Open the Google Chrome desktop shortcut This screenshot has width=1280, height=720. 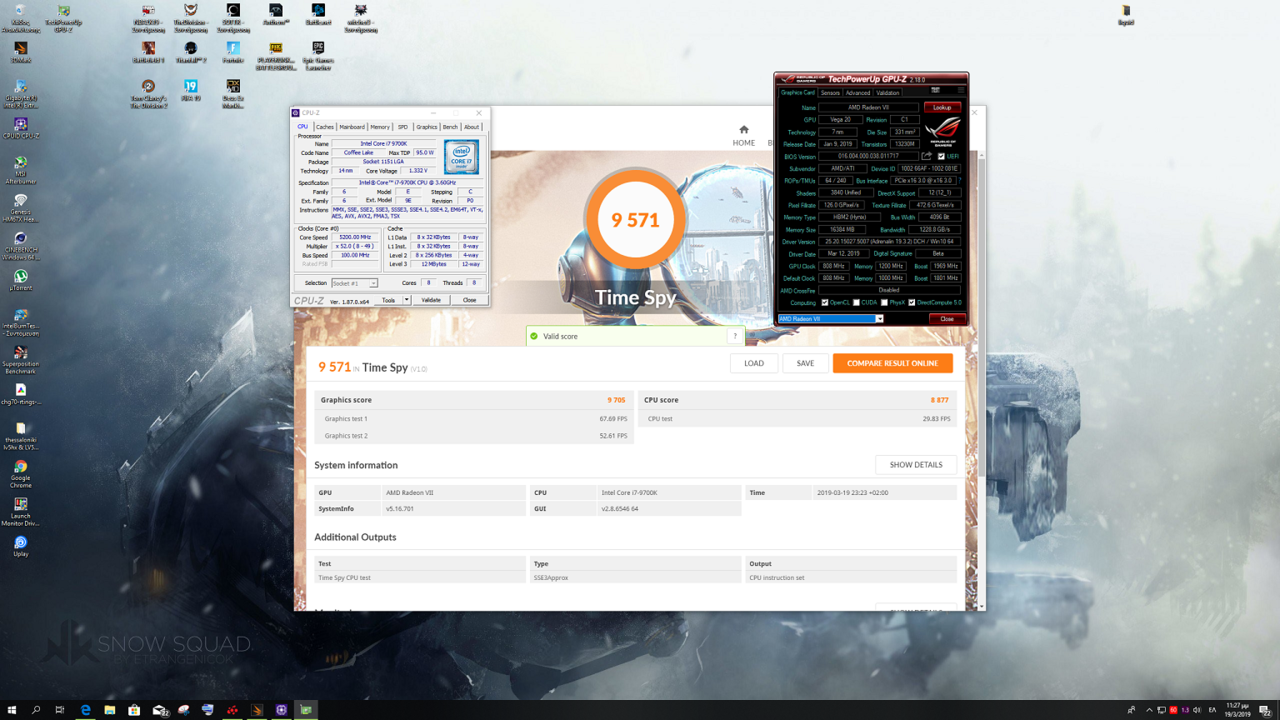[21, 473]
